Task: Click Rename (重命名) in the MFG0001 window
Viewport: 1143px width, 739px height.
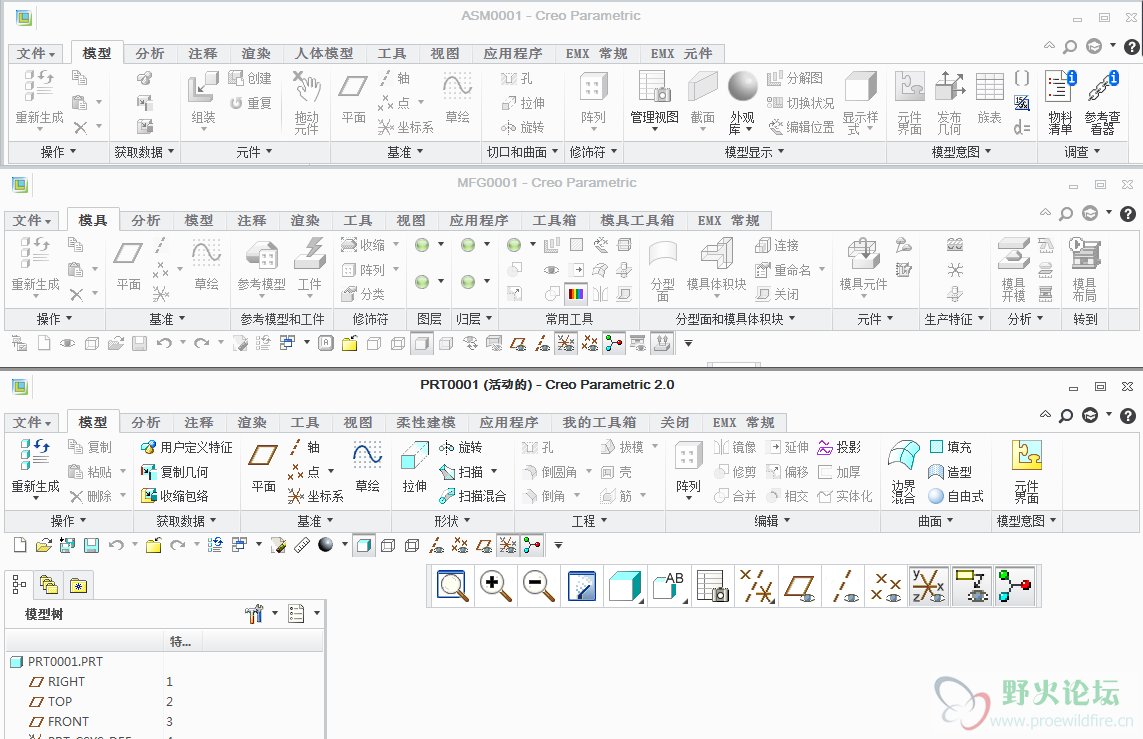Action: [x=784, y=270]
